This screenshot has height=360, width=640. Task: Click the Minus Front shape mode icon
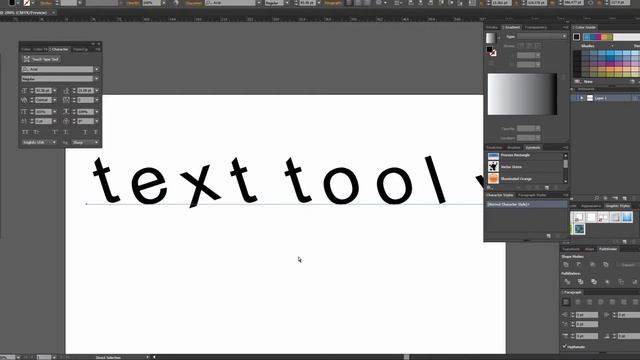click(x=579, y=265)
